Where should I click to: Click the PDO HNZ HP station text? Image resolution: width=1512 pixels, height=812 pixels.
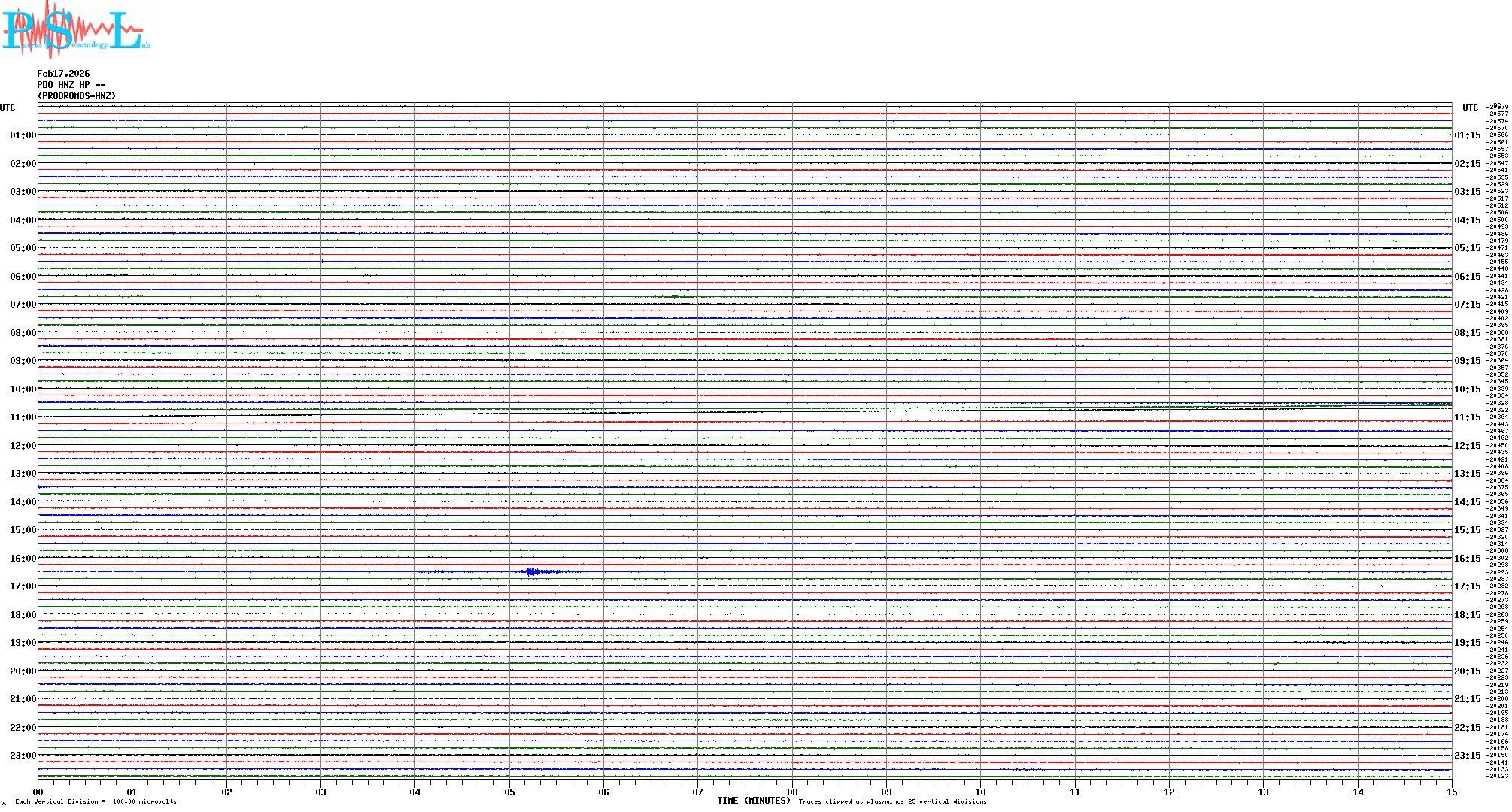71,85
